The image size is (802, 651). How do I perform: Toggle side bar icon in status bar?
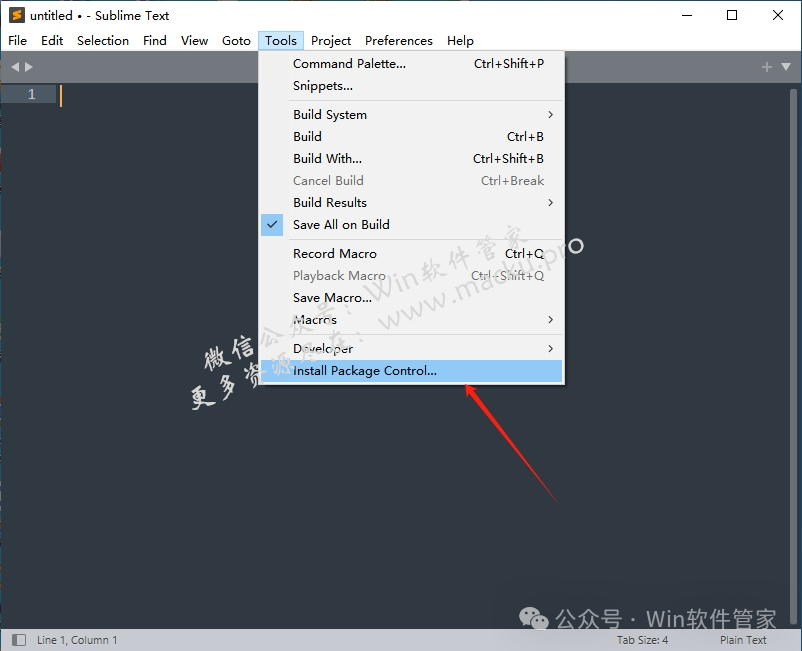19,640
